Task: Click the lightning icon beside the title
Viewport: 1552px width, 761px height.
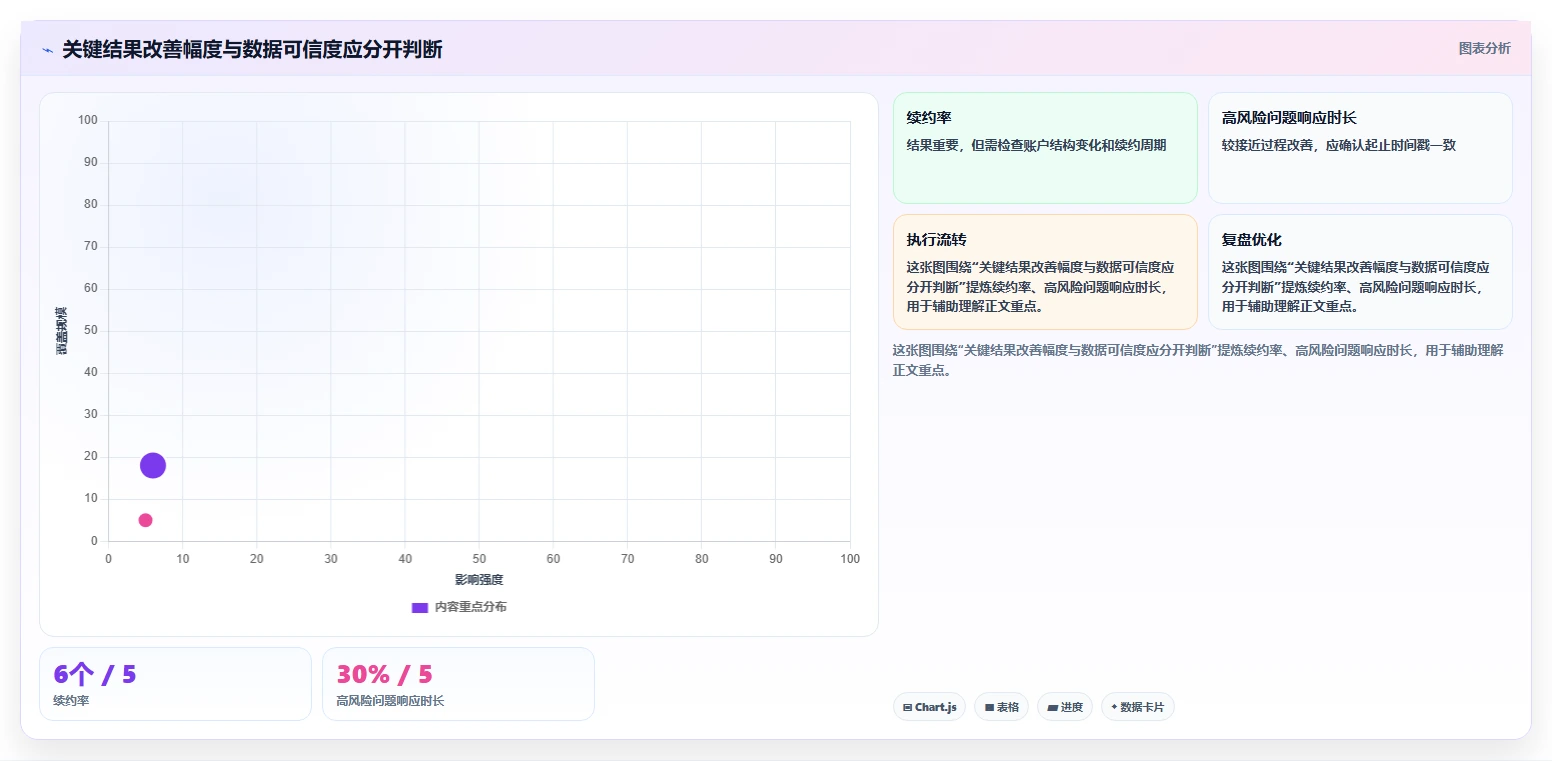Action: click(x=47, y=50)
